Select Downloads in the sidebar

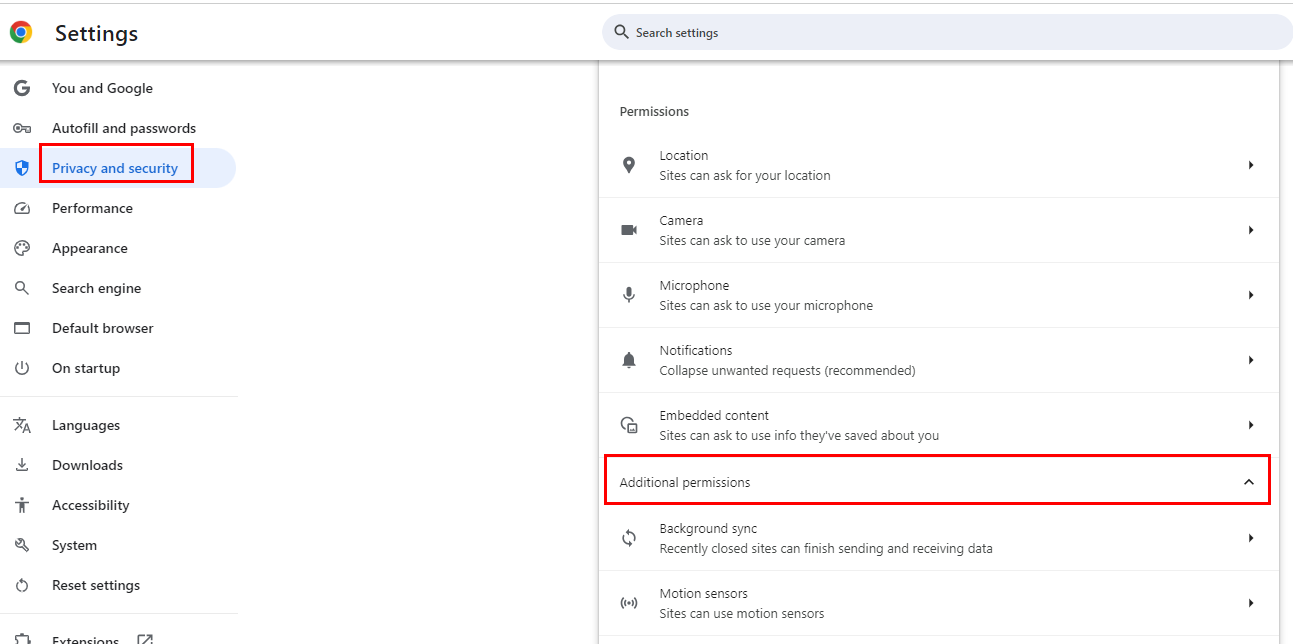click(x=87, y=465)
